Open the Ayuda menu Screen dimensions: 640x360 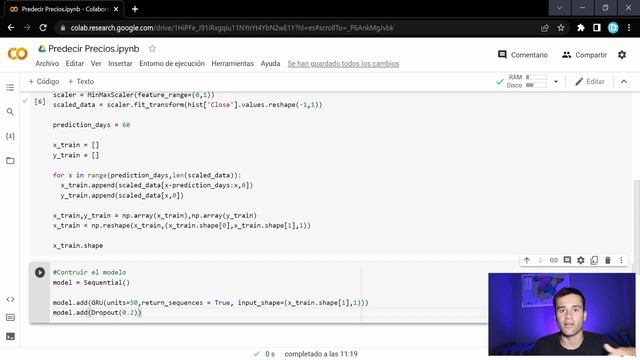click(270, 64)
